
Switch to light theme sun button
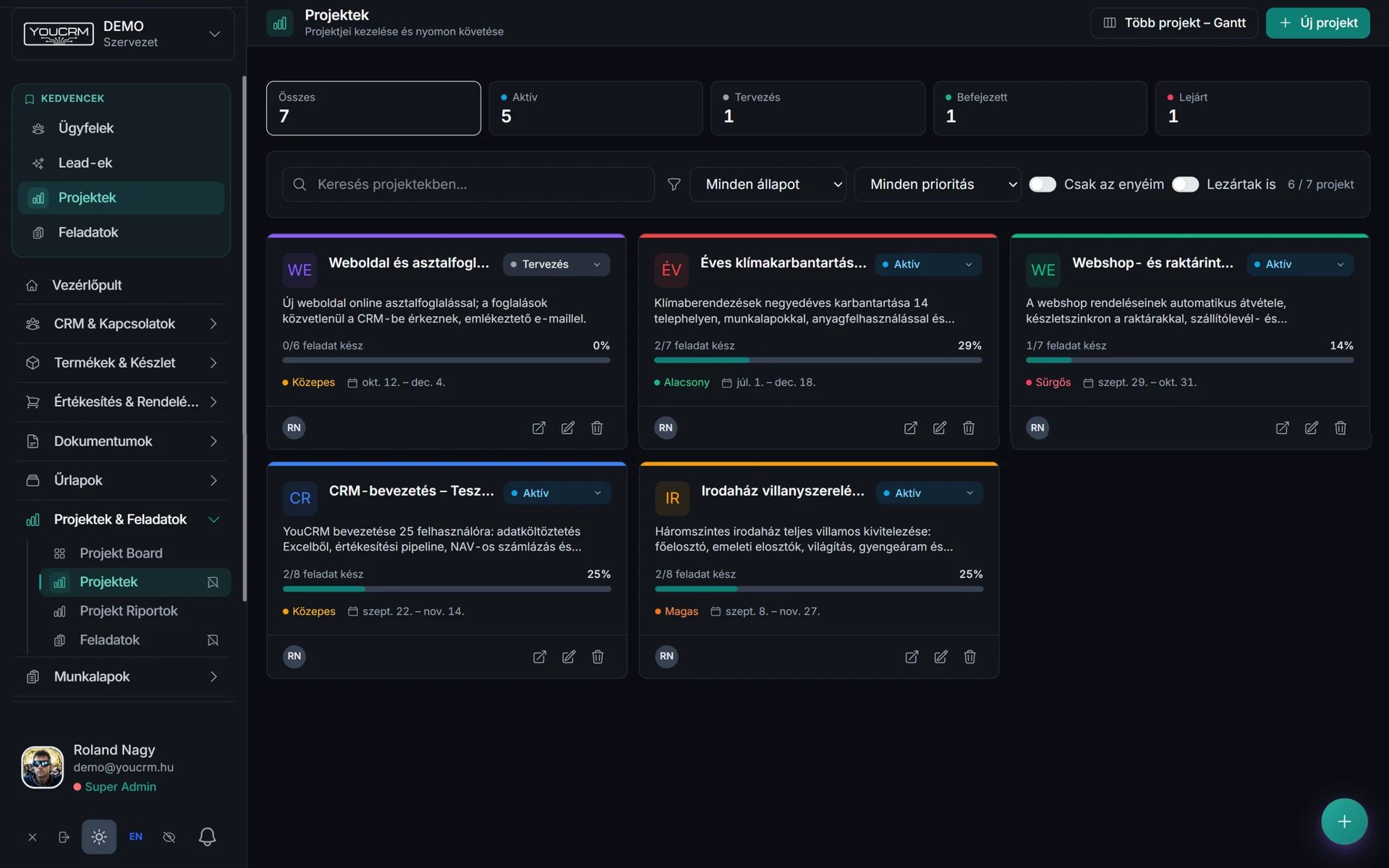pyautogui.click(x=99, y=837)
